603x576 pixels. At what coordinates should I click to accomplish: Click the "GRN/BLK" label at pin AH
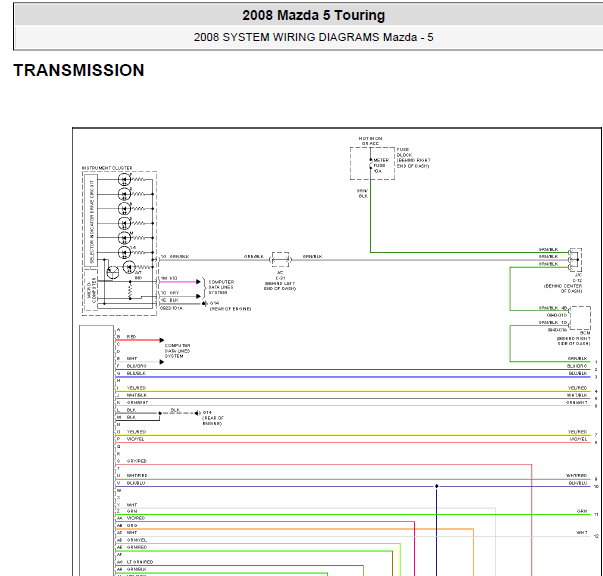[136, 569]
